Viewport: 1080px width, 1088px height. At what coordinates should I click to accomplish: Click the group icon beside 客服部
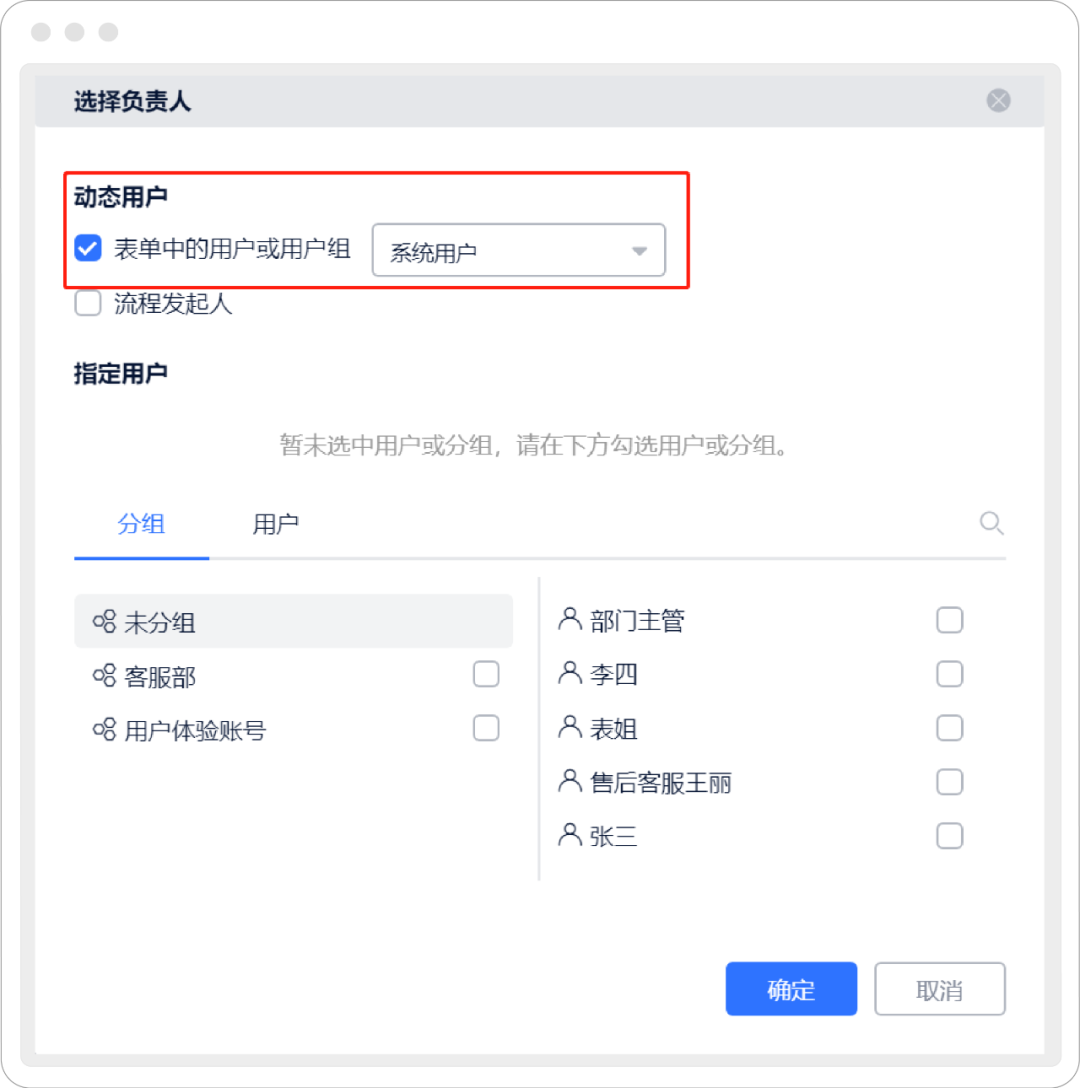coord(104,676)
